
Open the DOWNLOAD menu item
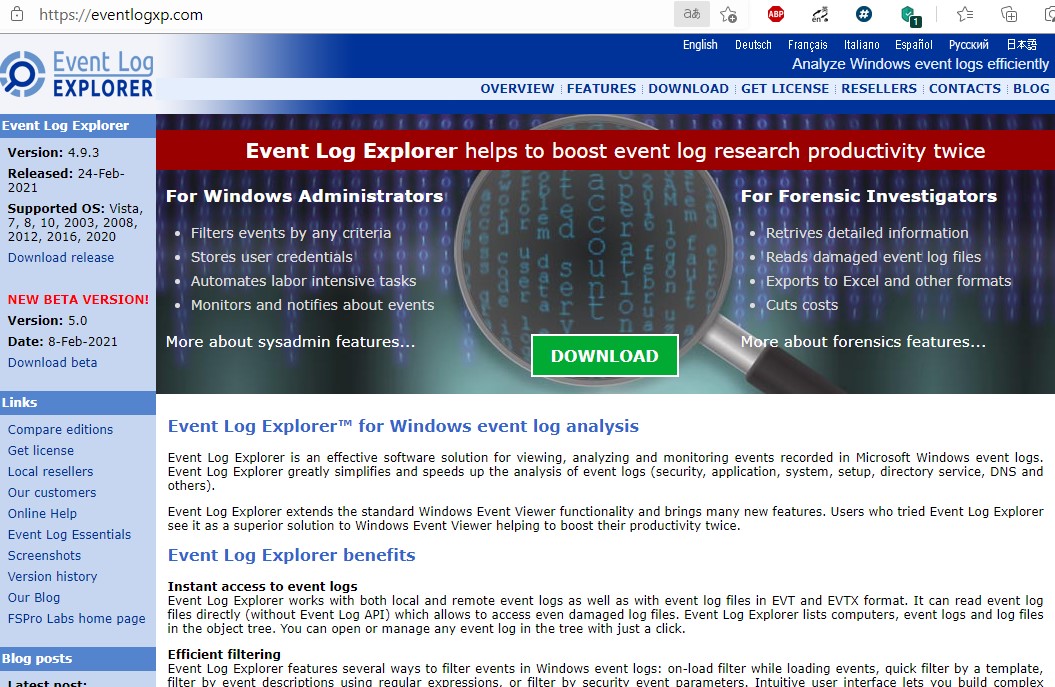point(688,89)
